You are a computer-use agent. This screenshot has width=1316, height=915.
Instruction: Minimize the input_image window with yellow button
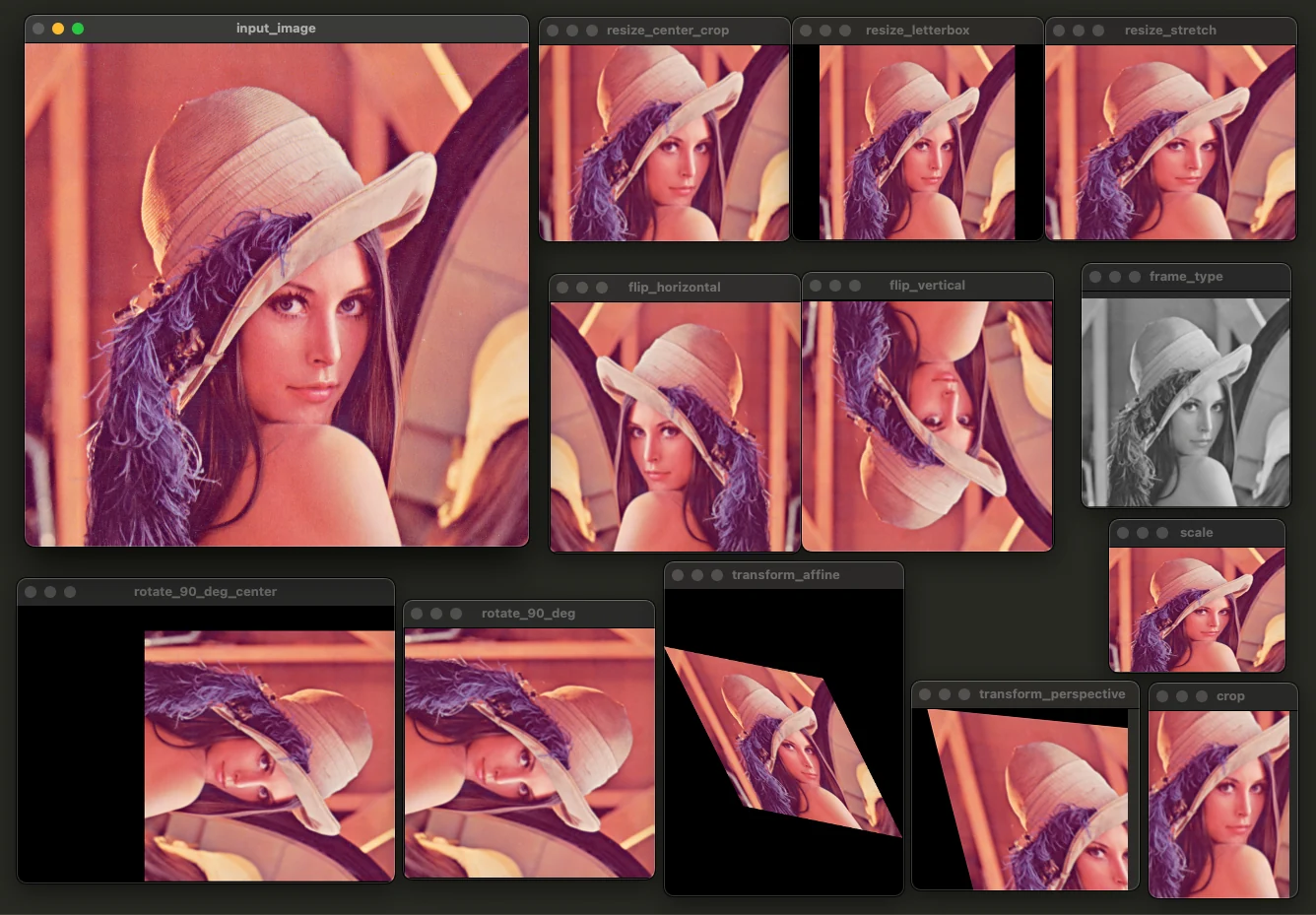pyautogui.click(x=58, y=29)
